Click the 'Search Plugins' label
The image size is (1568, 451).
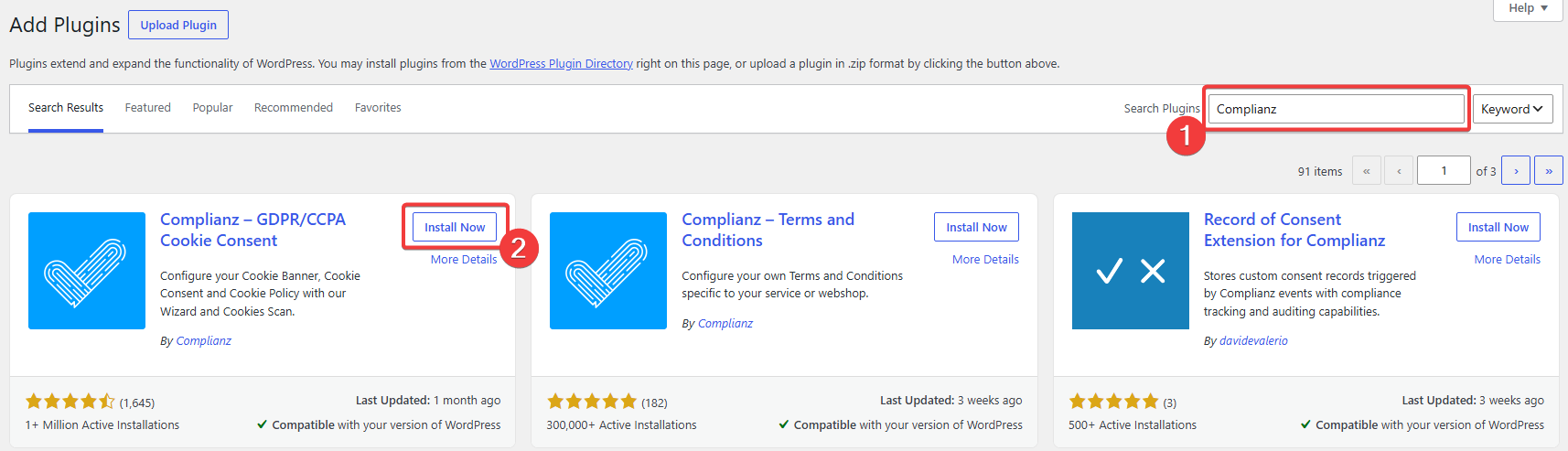[x=1162, y=109]
